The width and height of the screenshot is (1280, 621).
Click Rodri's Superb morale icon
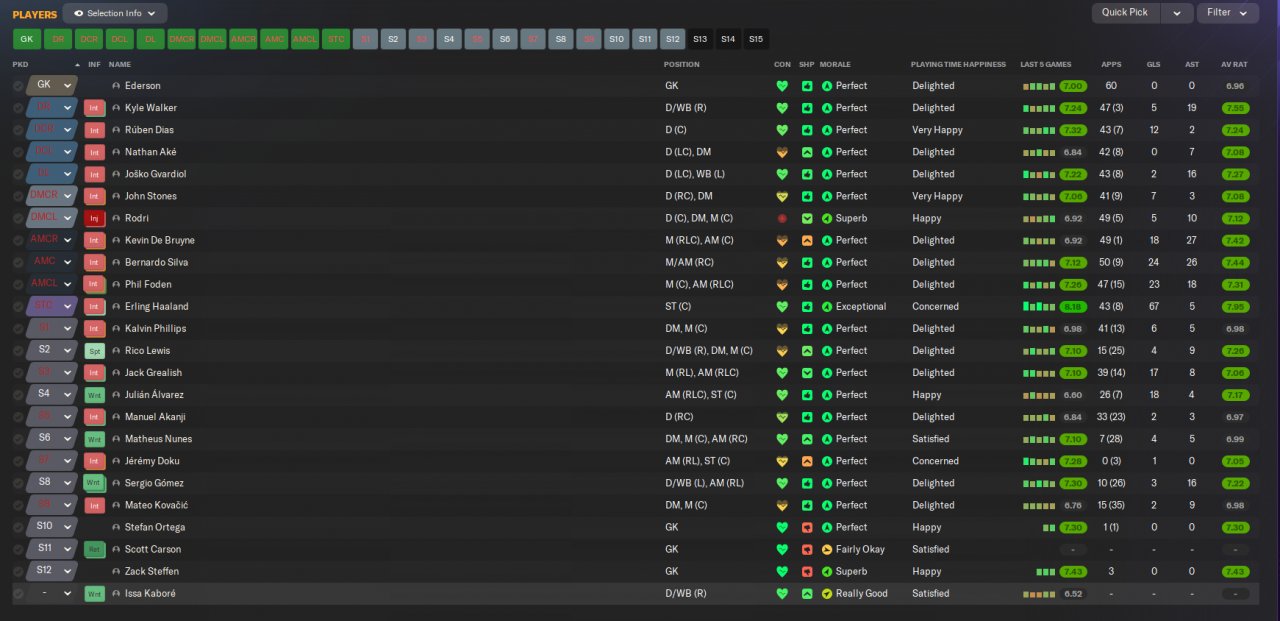827,218
